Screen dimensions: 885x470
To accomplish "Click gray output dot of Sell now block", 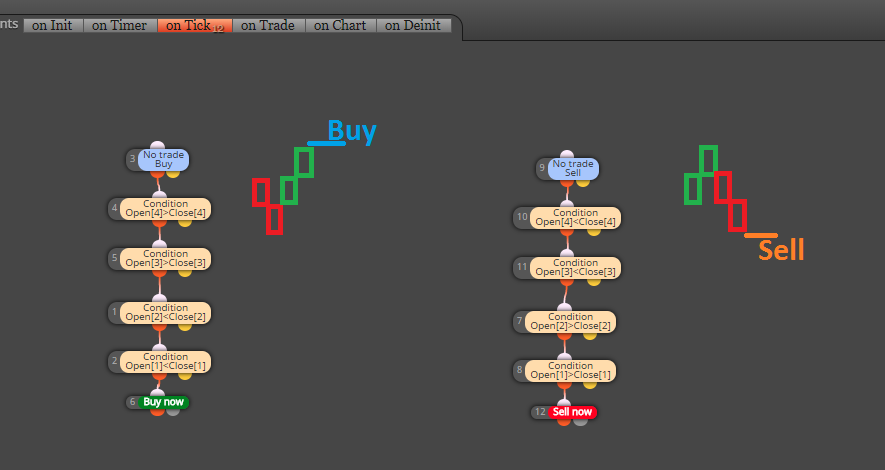I will pyautogui.click(x=580, y=421).
